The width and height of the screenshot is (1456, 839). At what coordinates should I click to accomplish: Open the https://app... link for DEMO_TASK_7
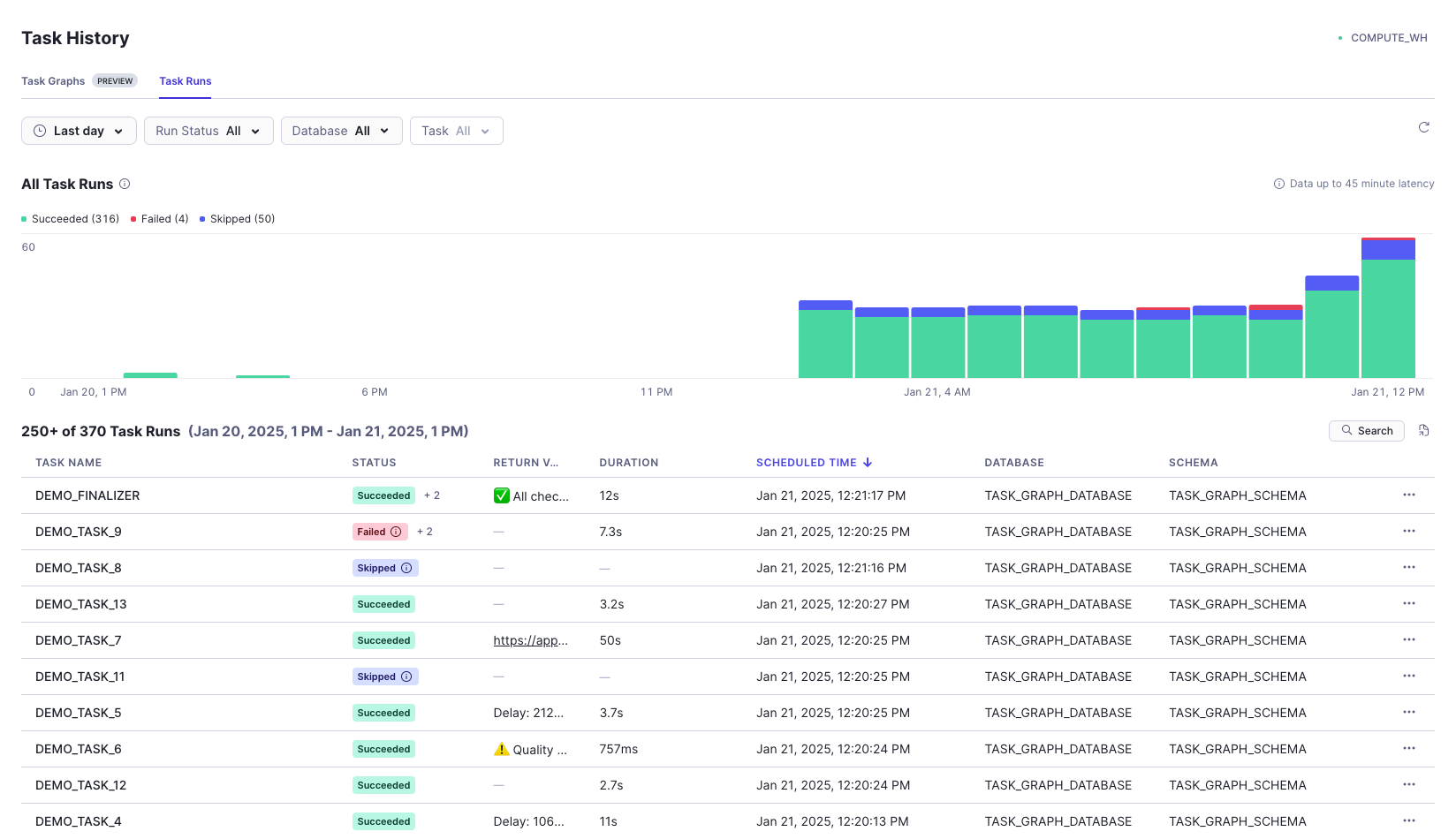530,640
